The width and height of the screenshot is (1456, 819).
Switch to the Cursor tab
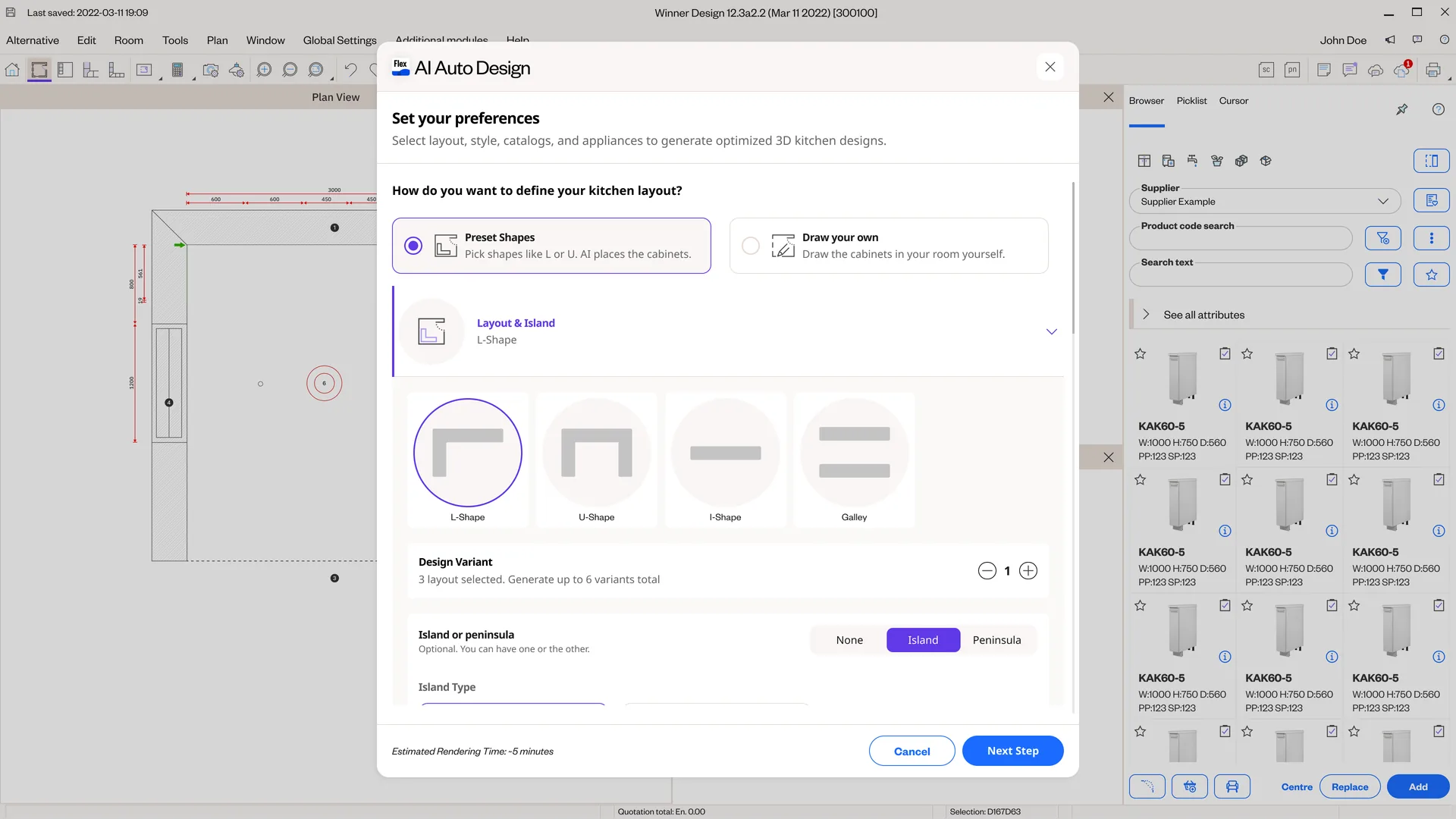1233,101
